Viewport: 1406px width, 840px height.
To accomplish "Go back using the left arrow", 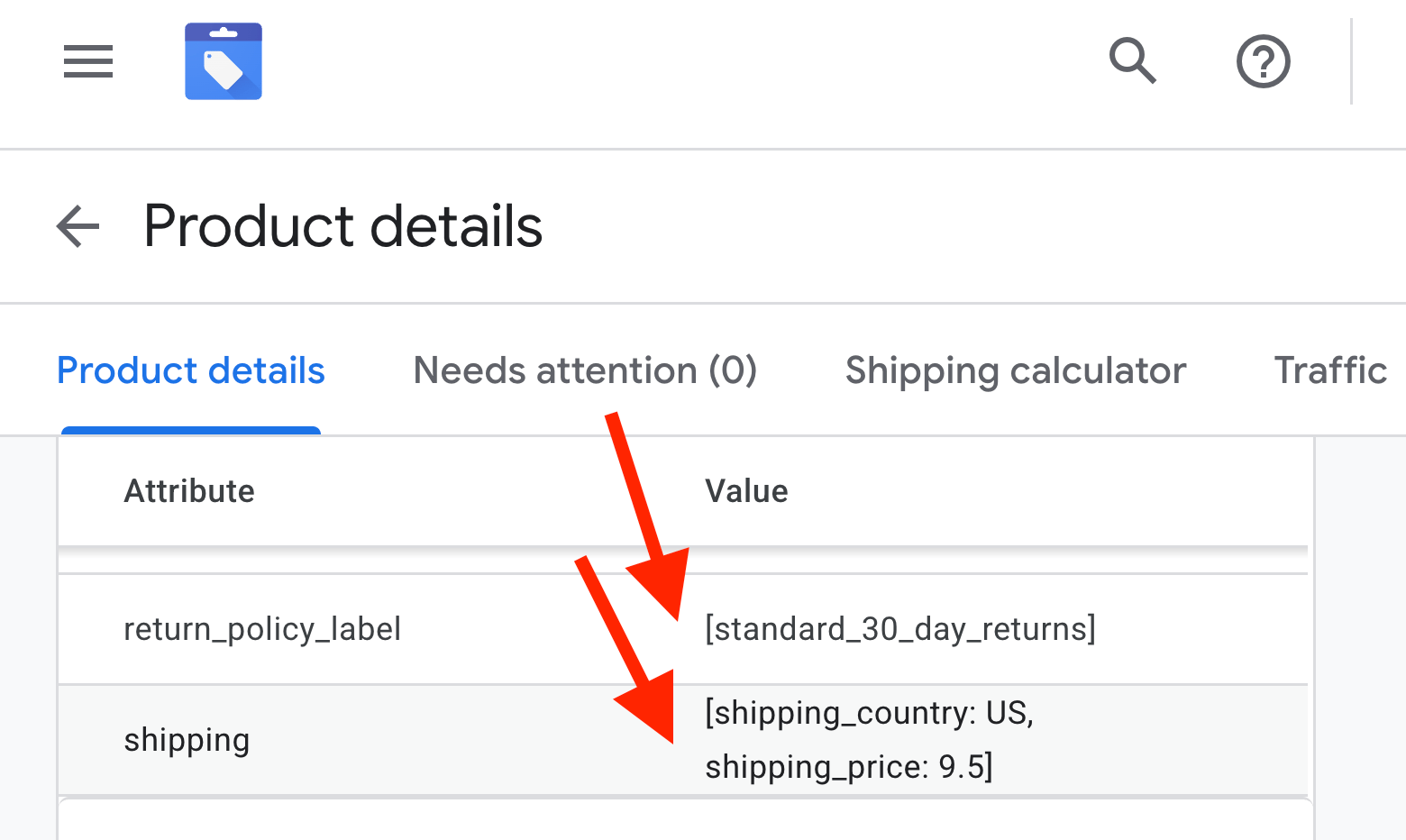I will tap(78, 225).
